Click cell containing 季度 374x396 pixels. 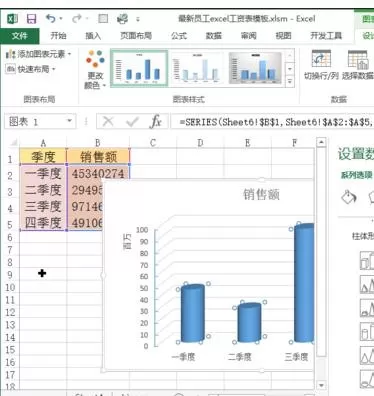[x=43, y=156]
